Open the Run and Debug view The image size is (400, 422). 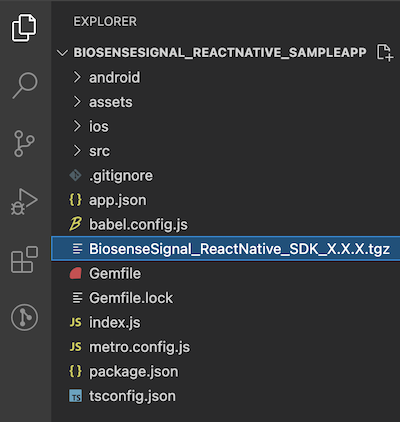point(24,202)
